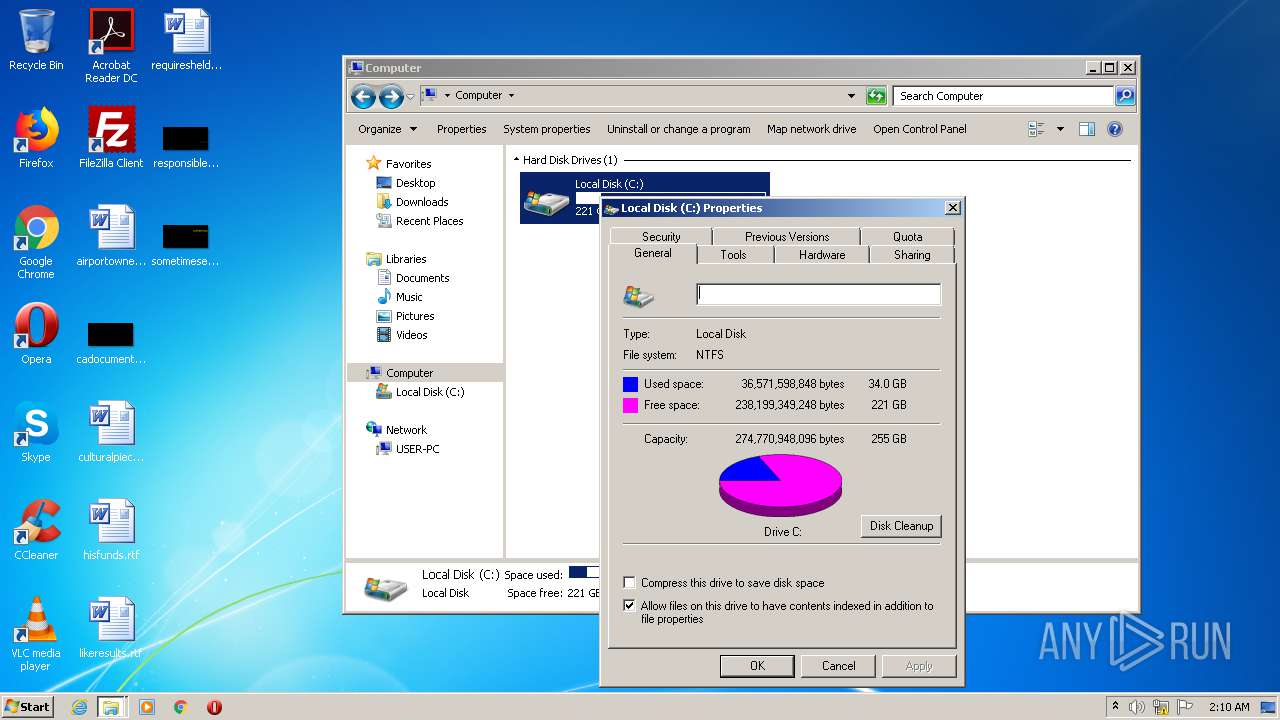Open the Hardware tab
This screenshot has width=1280, height=720.
pos(822,255)
